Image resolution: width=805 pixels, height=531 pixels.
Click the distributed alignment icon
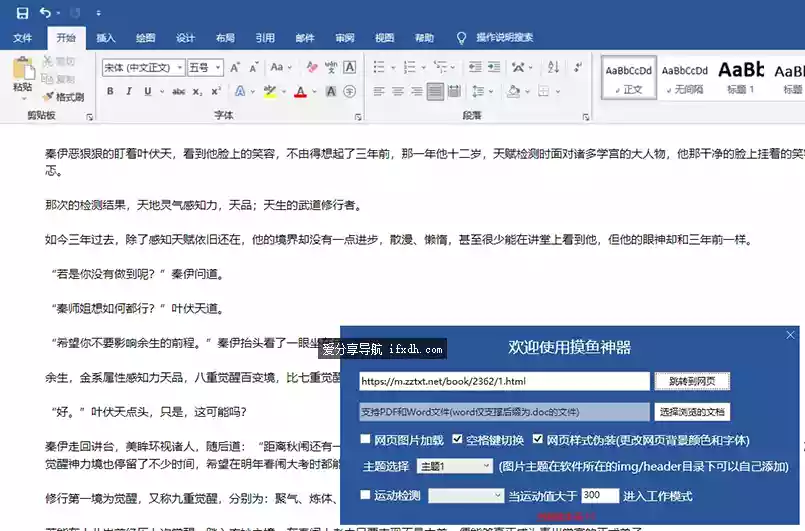[x=454, y=91]
